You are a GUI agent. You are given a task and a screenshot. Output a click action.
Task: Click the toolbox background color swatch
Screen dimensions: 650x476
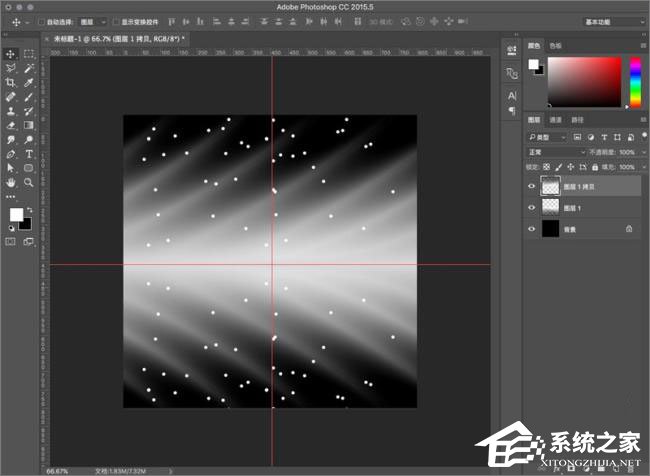click(x=26, y=224)
